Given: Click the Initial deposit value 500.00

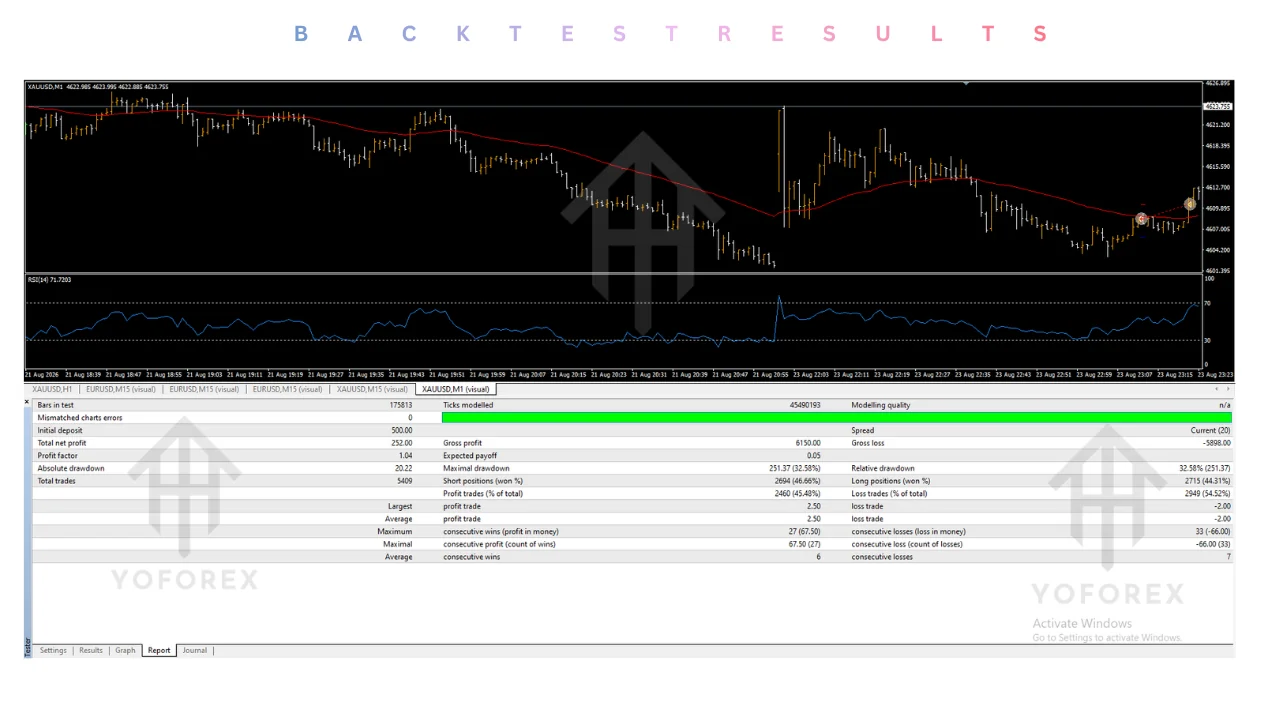Looking at the screenshot, I should click(402, 430).
